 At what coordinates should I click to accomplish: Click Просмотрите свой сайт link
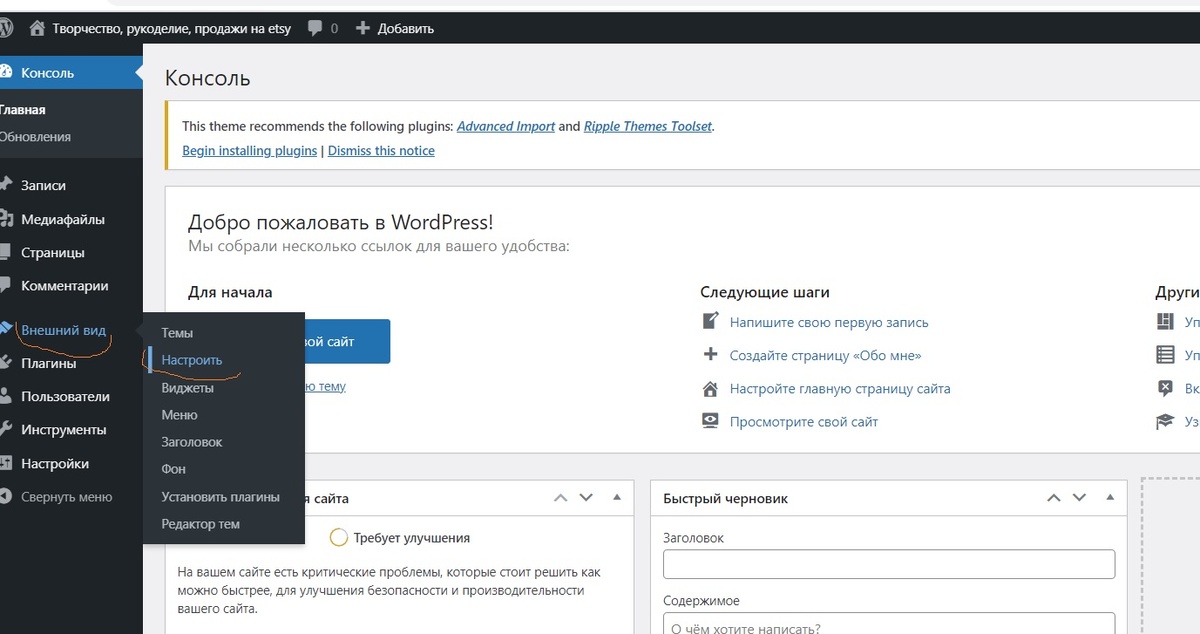coord(804,421)
